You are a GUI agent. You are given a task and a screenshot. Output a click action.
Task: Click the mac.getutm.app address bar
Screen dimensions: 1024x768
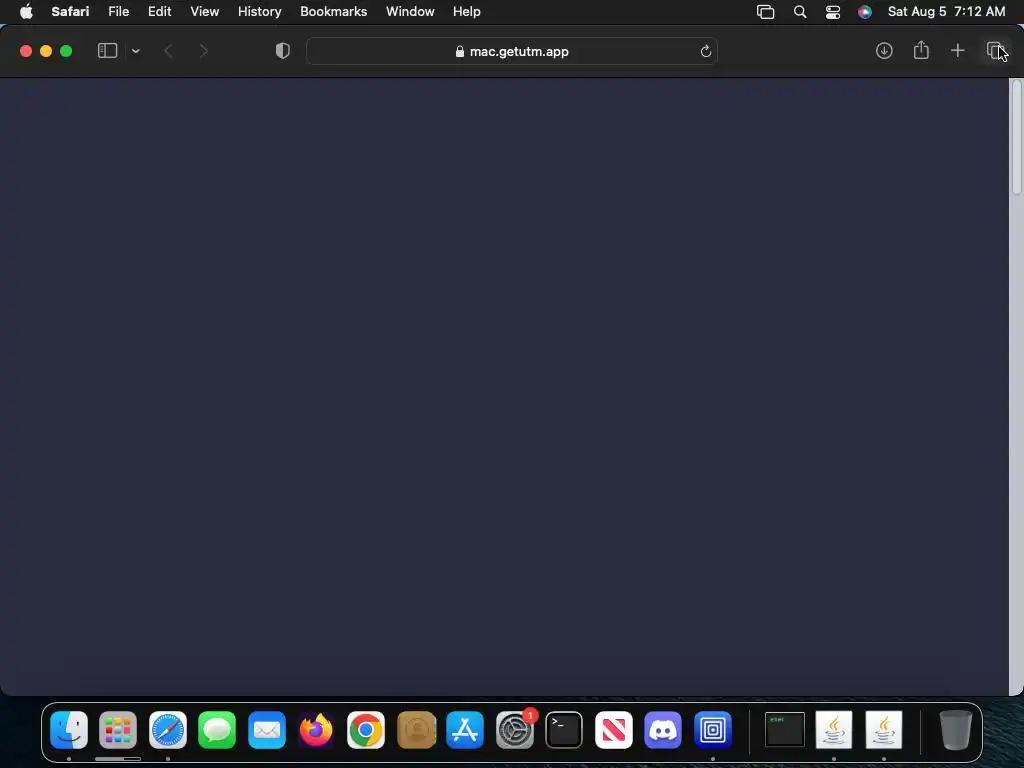[512, 52]
